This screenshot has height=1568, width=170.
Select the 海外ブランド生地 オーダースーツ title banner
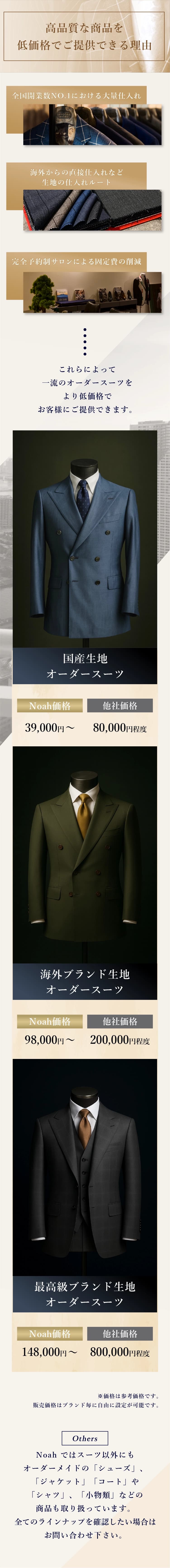[85, 982]
